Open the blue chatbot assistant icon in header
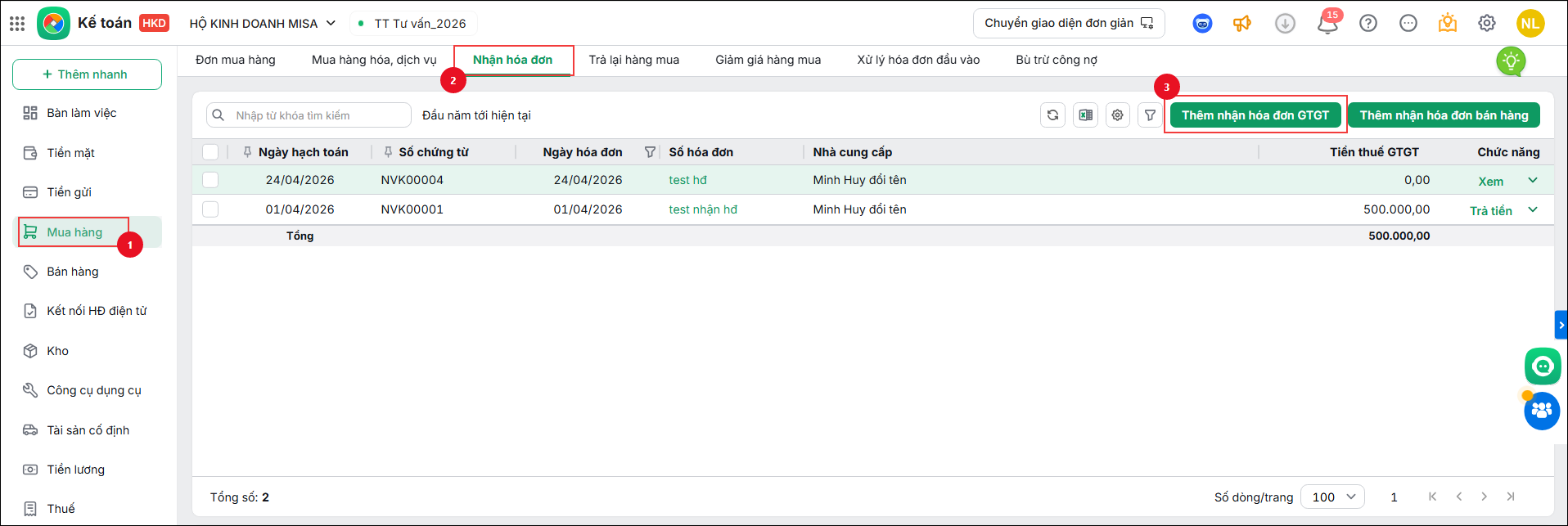The width and height of the screenshot is (1568, 526). 1202,24
